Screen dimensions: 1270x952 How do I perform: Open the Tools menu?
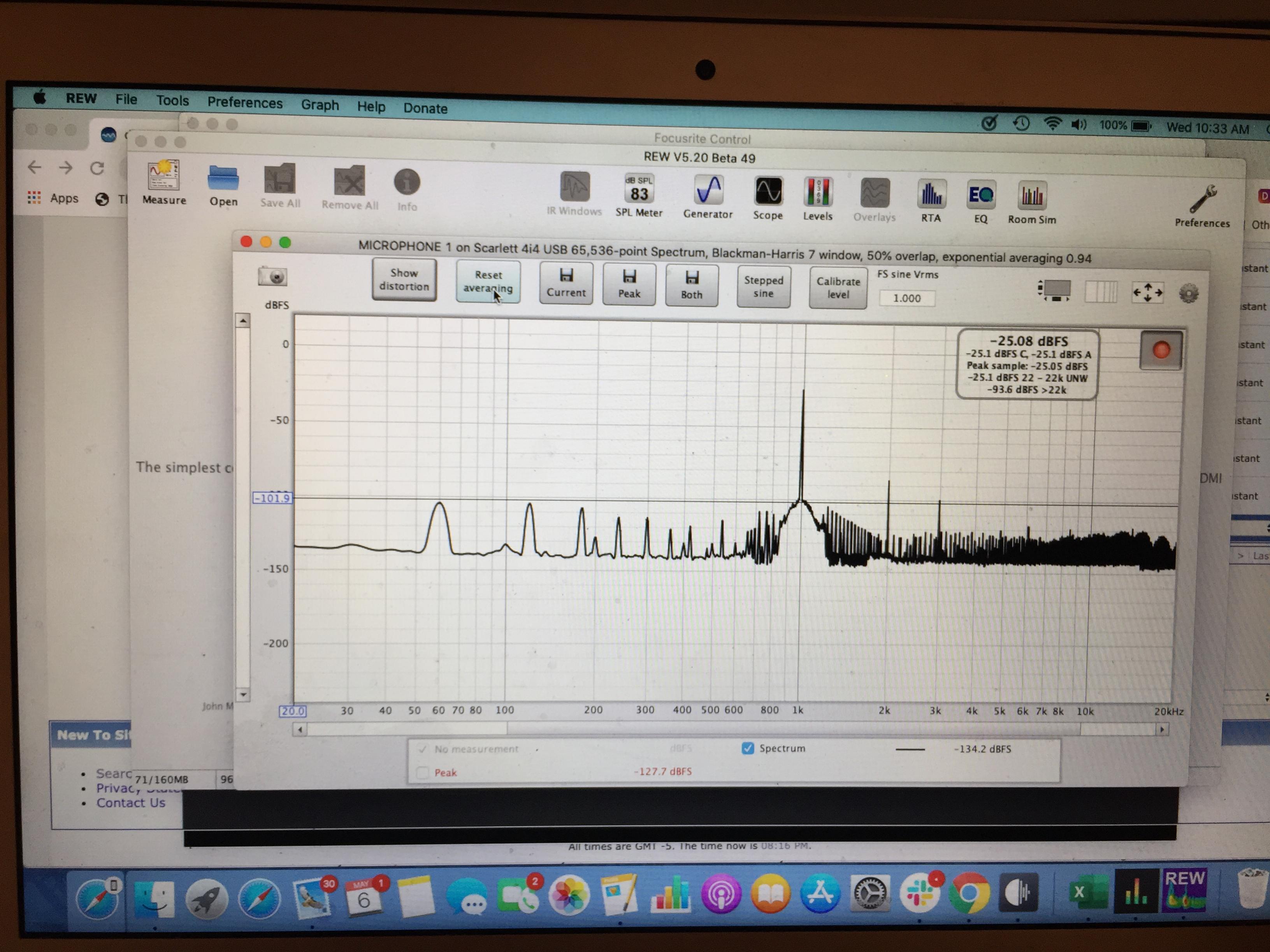pyautogui.click(x=172, y=100)
